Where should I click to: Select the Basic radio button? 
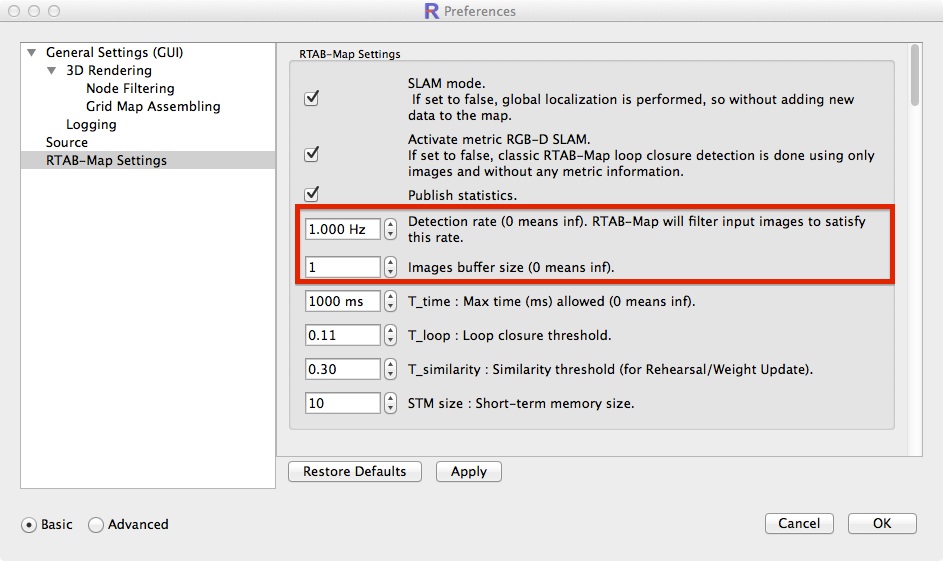tap(29, 524)
